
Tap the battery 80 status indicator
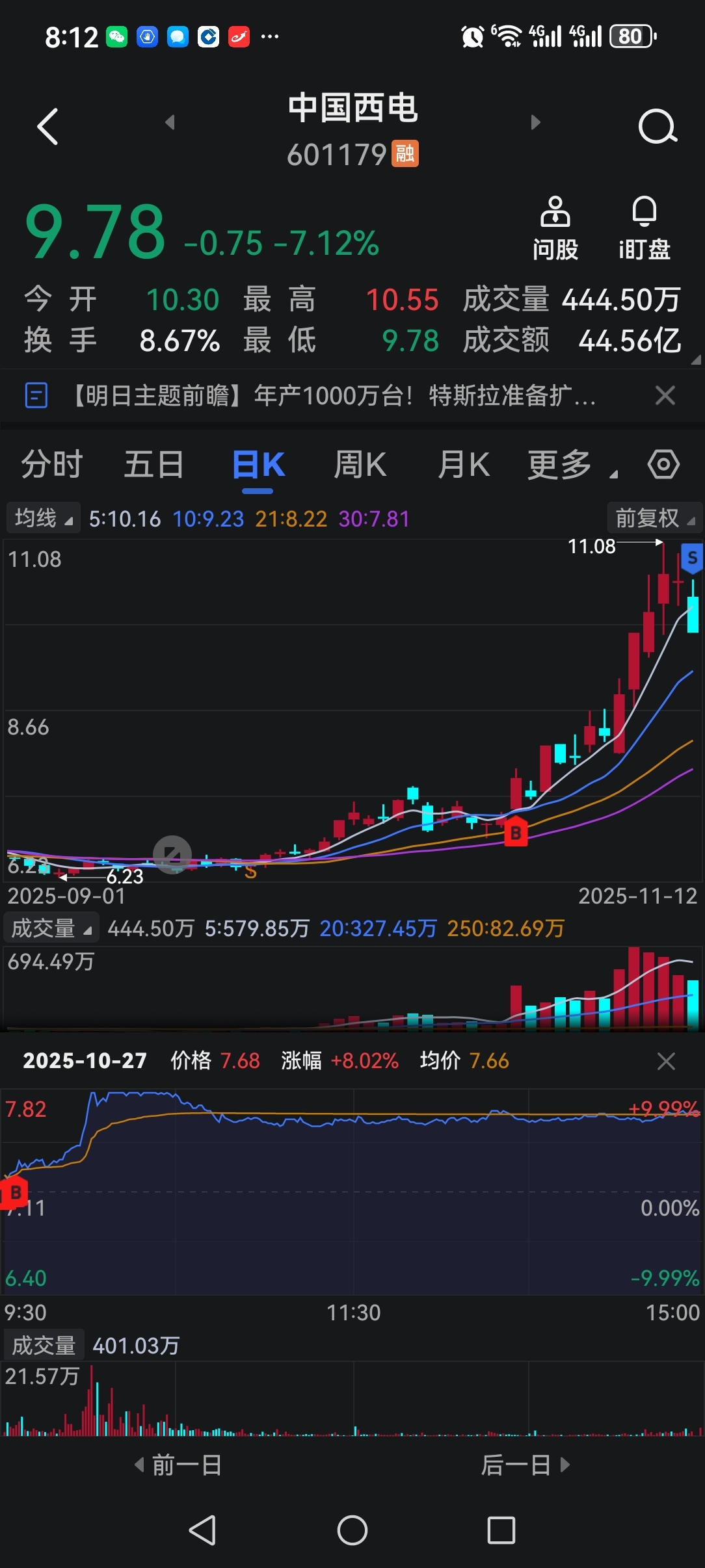click(x=633, y=36)
